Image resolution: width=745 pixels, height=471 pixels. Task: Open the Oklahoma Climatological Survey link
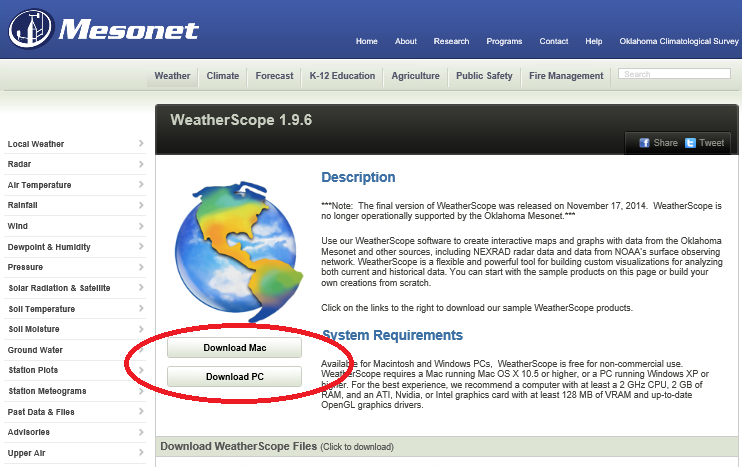[x=676, y=42]
